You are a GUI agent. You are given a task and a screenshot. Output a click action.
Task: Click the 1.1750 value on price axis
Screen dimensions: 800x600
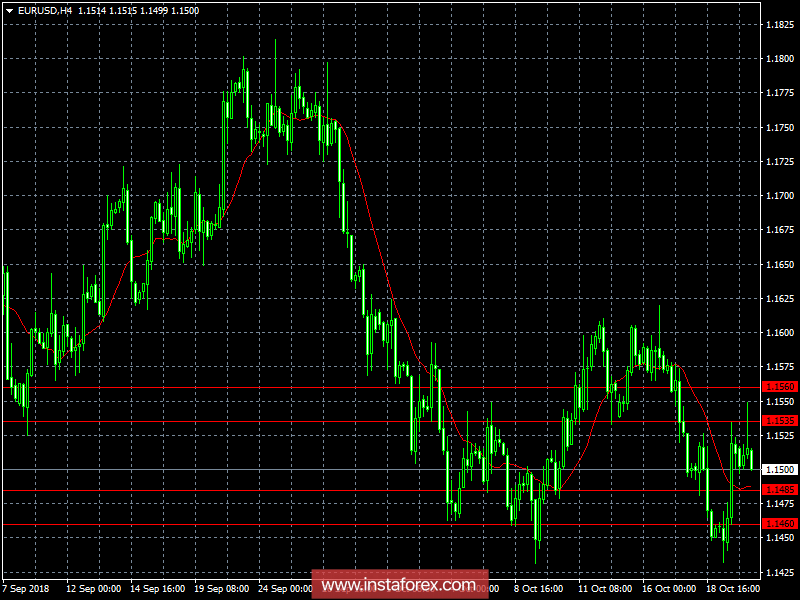coord(779,128)
